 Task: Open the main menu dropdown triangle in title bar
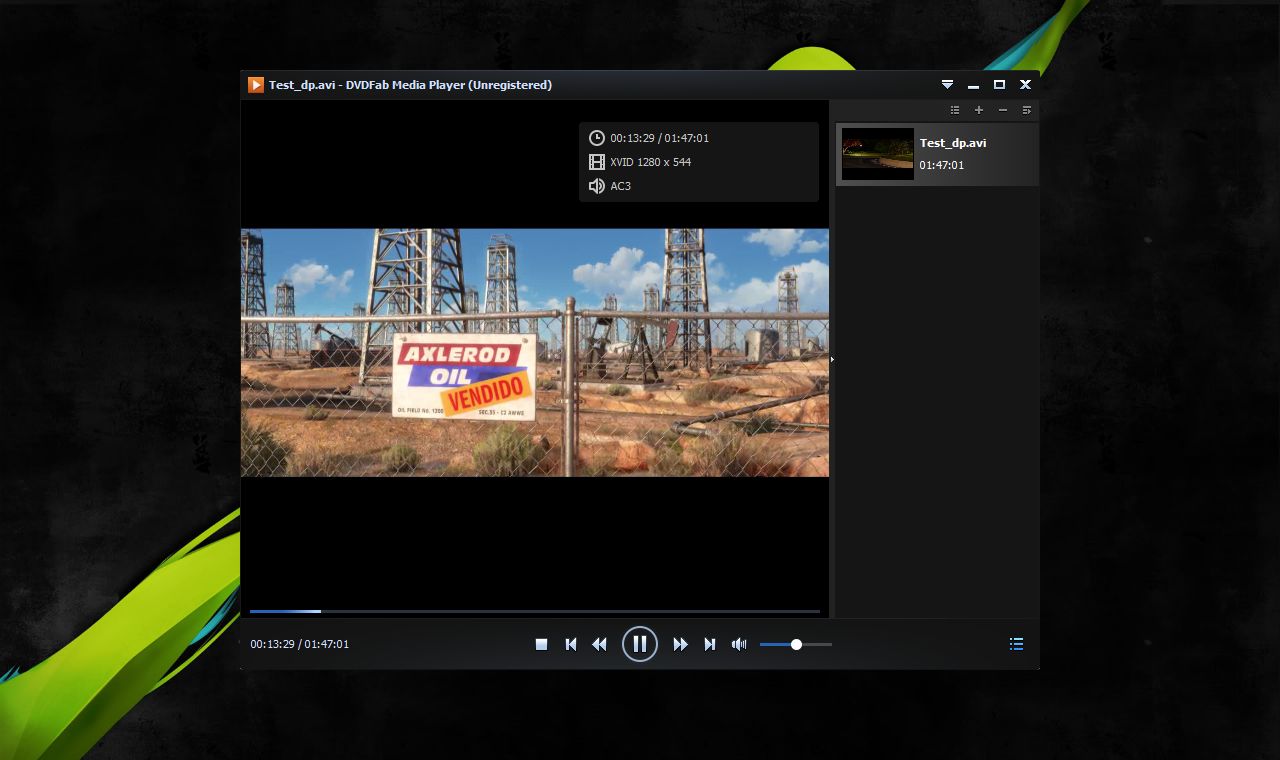(947, 85)
